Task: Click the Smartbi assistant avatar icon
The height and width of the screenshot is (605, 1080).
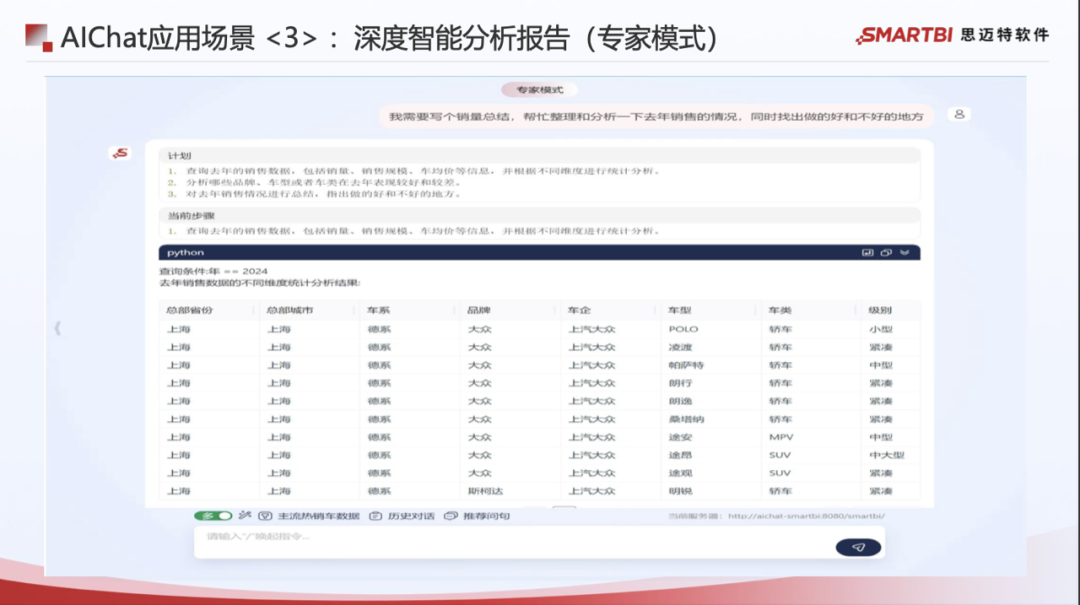Action: pyautogui.click(x=121, y=153)
